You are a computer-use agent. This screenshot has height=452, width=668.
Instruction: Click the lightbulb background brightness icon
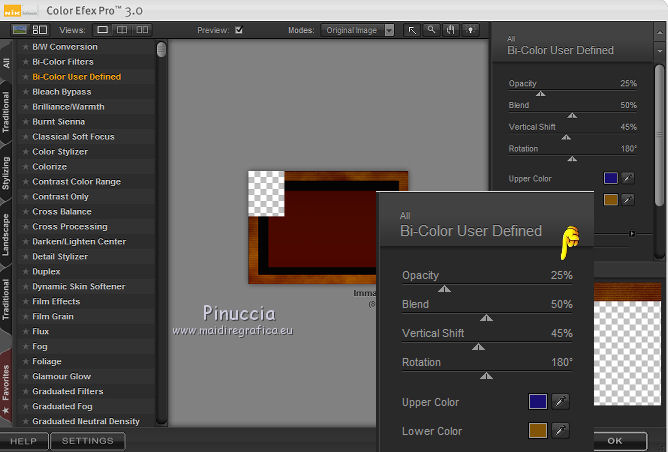coord(469,30)
